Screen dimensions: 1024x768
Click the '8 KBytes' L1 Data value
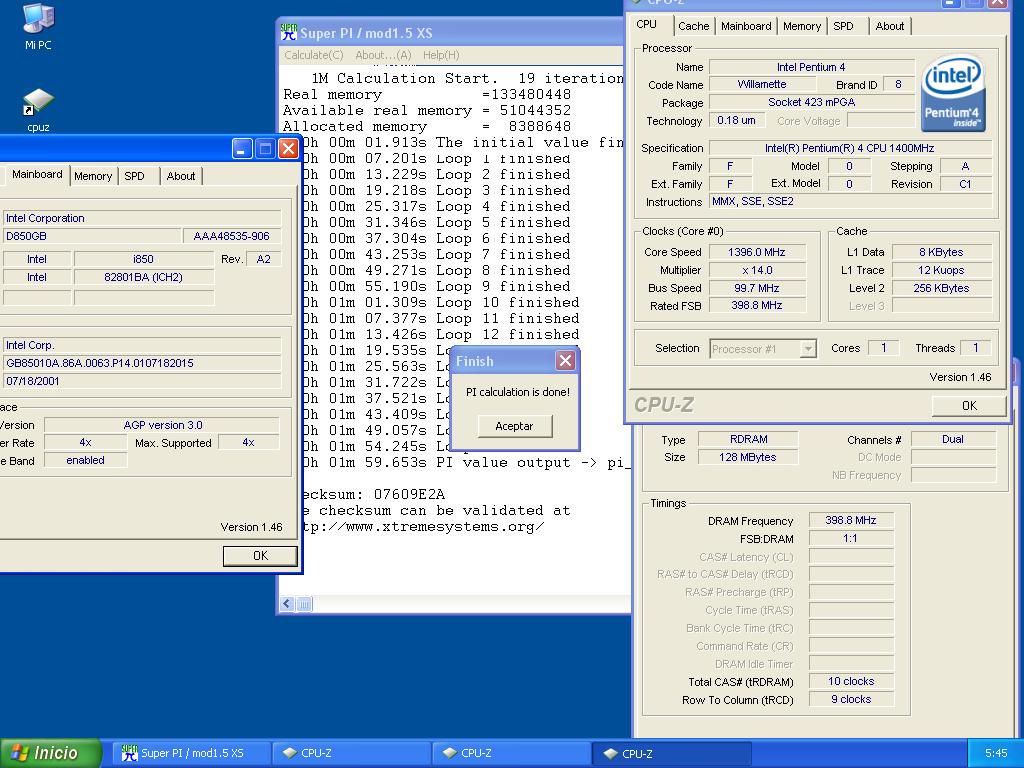pos(941,252)
